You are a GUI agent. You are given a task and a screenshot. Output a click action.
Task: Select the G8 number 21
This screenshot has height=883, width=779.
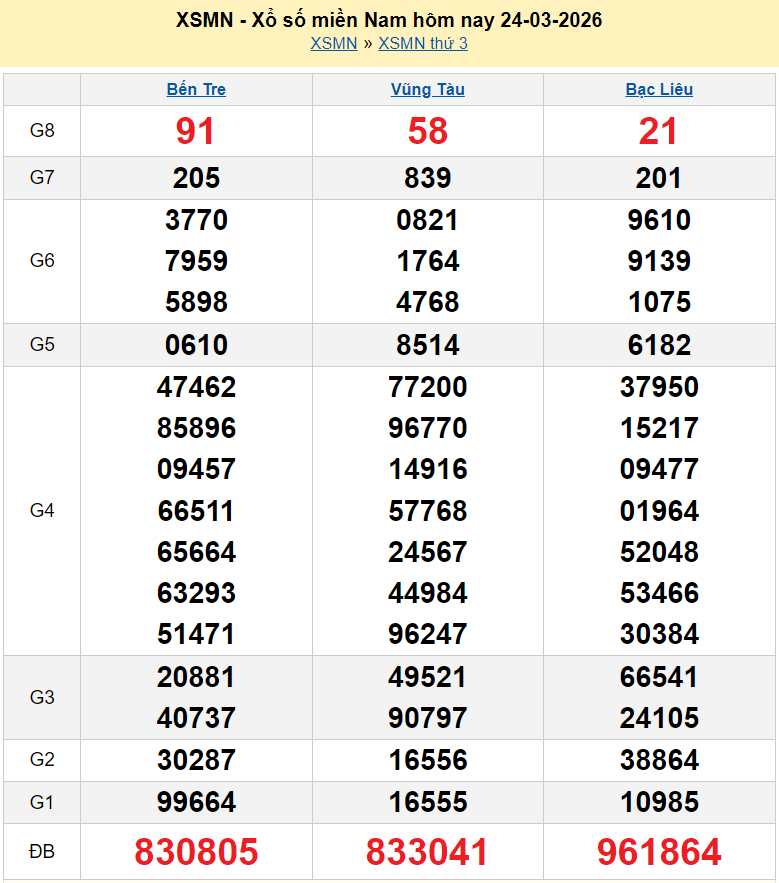tap(659, 131)
